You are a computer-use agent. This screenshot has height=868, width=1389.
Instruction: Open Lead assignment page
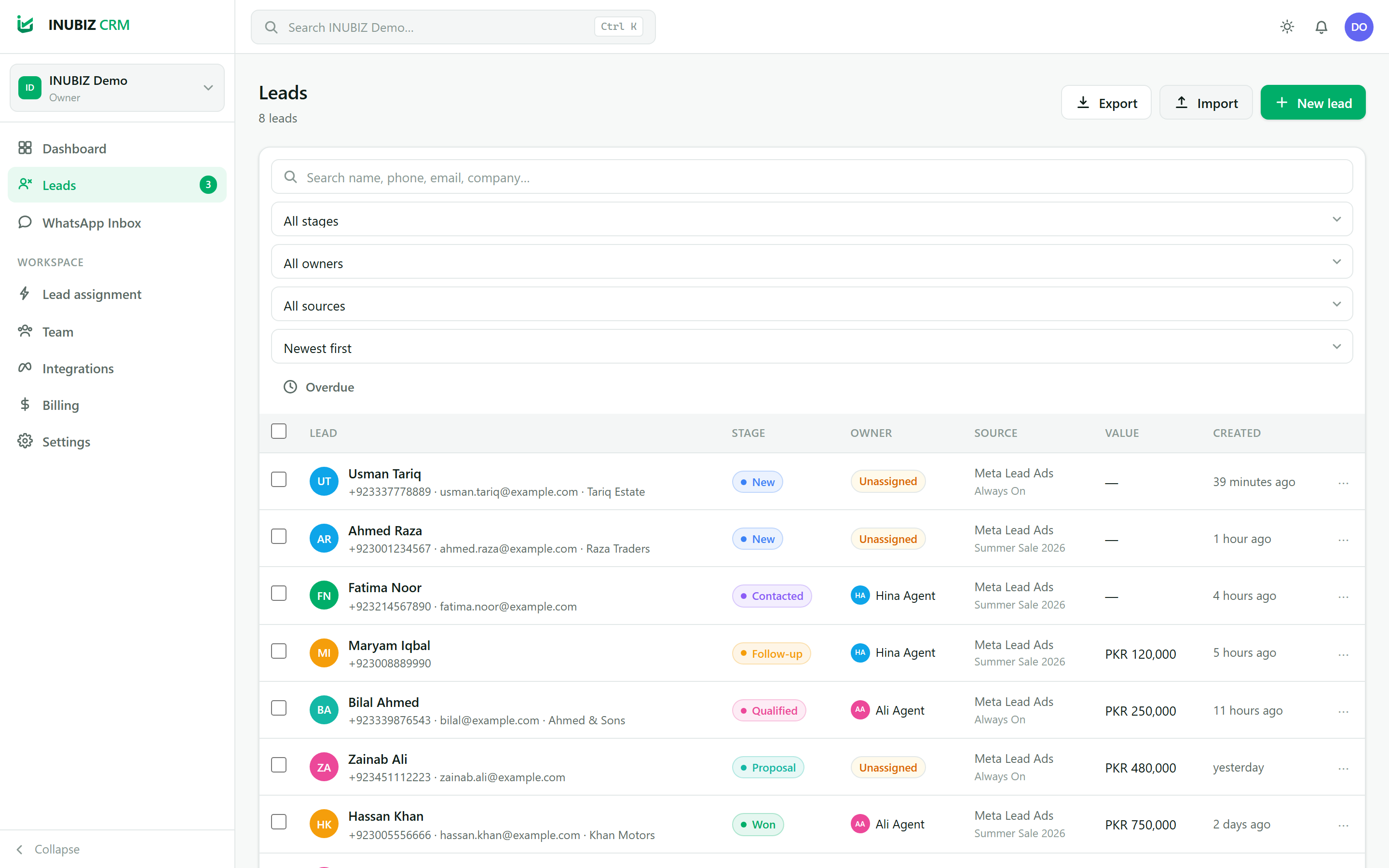click(117, 294)
